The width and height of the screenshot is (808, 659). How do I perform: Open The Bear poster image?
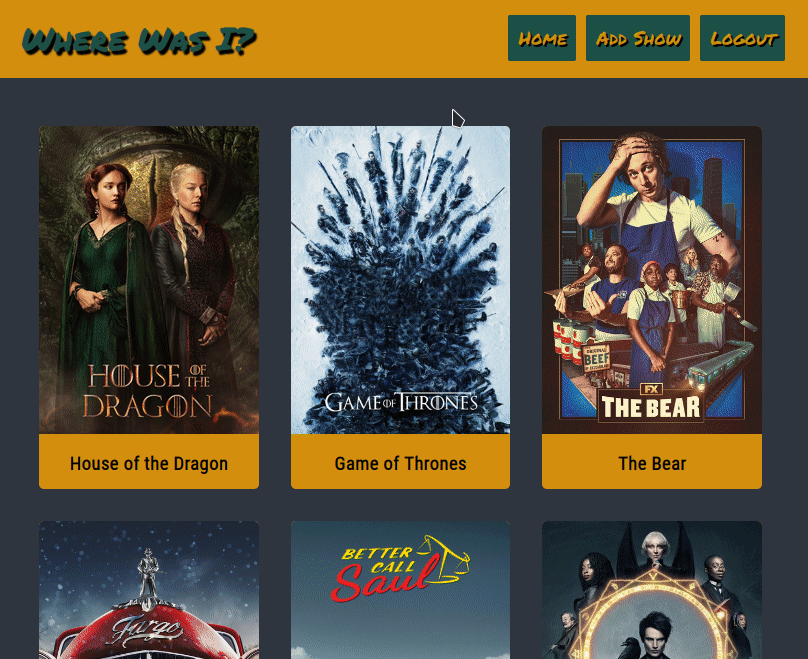click(652, 280)
